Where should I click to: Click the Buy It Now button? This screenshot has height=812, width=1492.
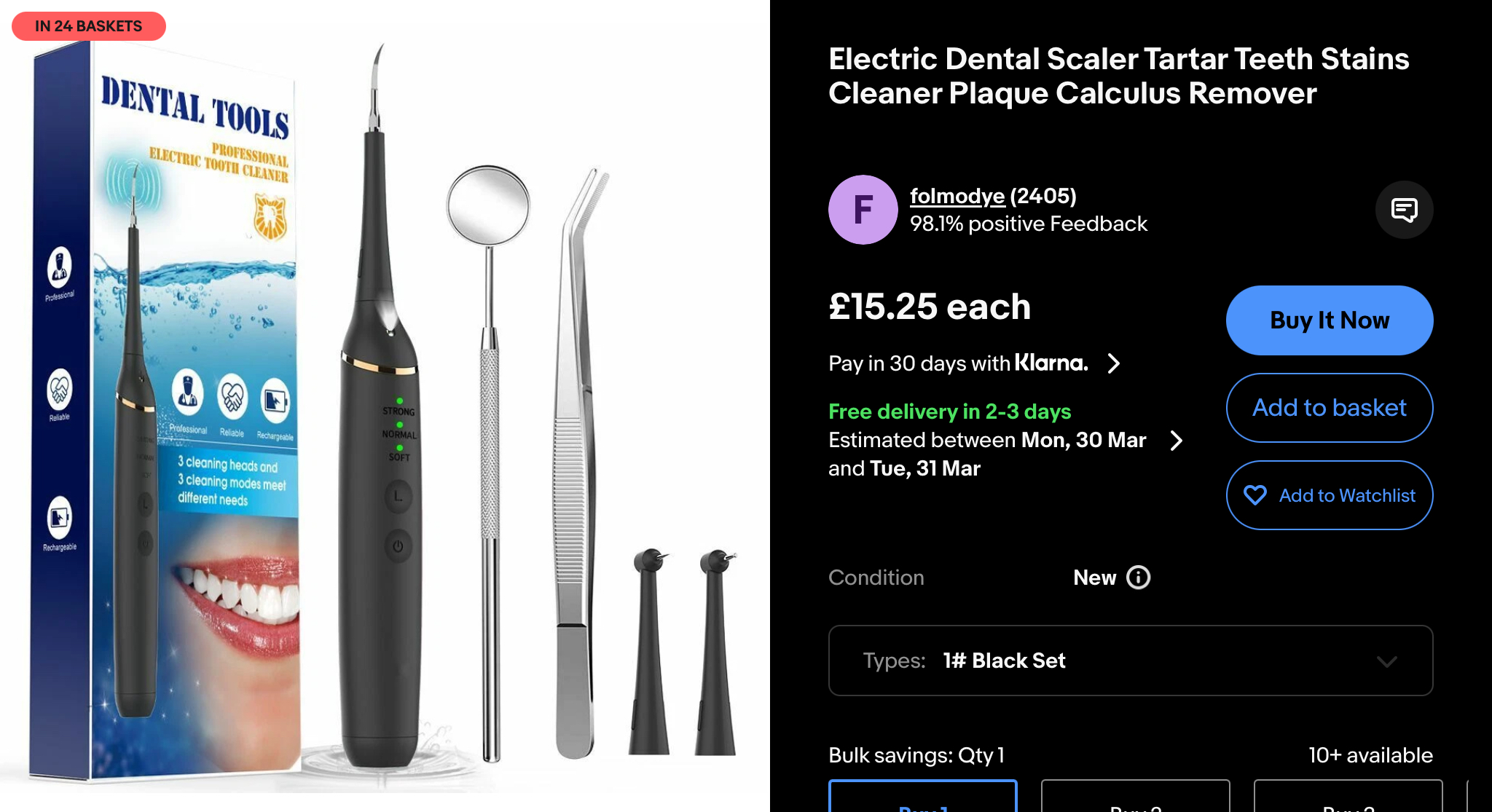[x=1330, y=320]
